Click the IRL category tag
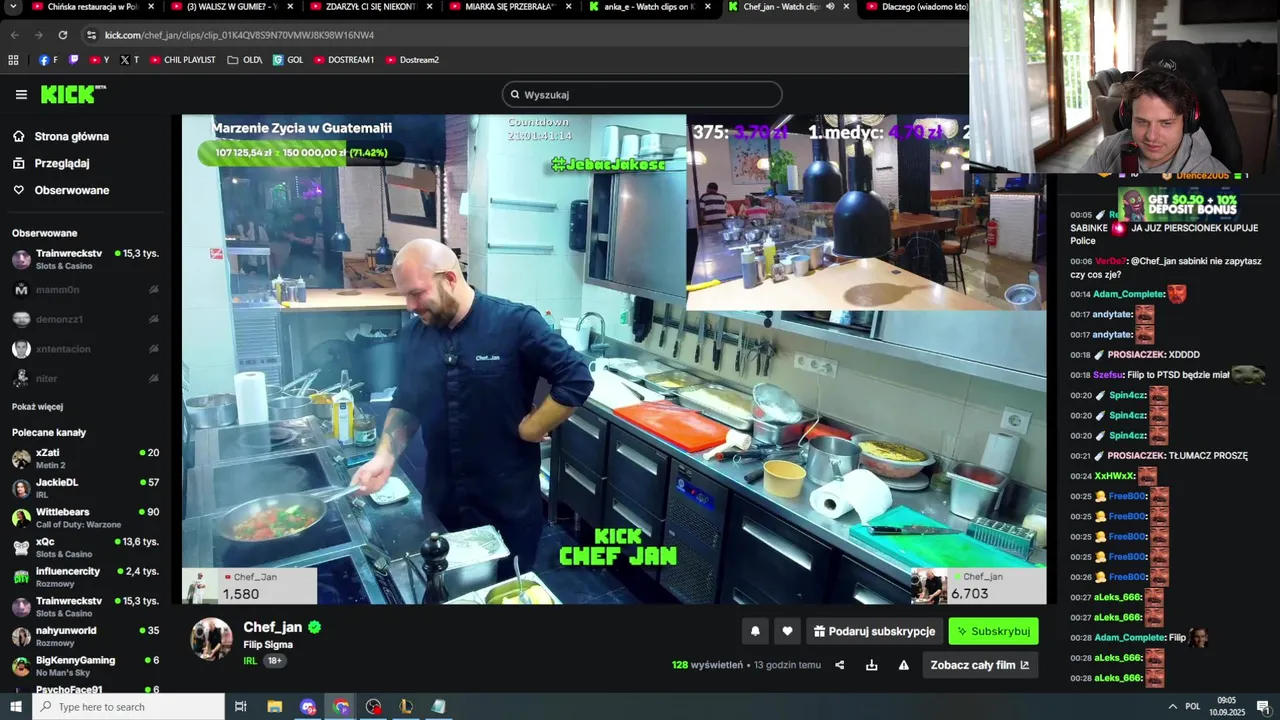The width and height of the screenshot is (1280, 720). (x=250, y=661)
